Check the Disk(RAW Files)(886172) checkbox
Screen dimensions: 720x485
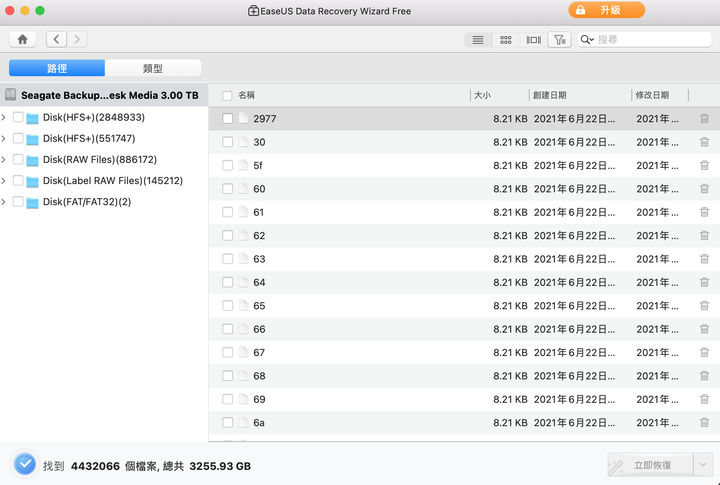point(18,159)
